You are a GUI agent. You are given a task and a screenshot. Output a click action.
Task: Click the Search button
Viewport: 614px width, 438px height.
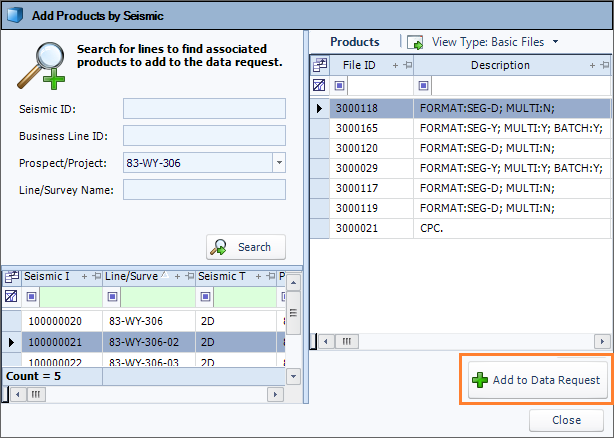[x=246, y=247]
